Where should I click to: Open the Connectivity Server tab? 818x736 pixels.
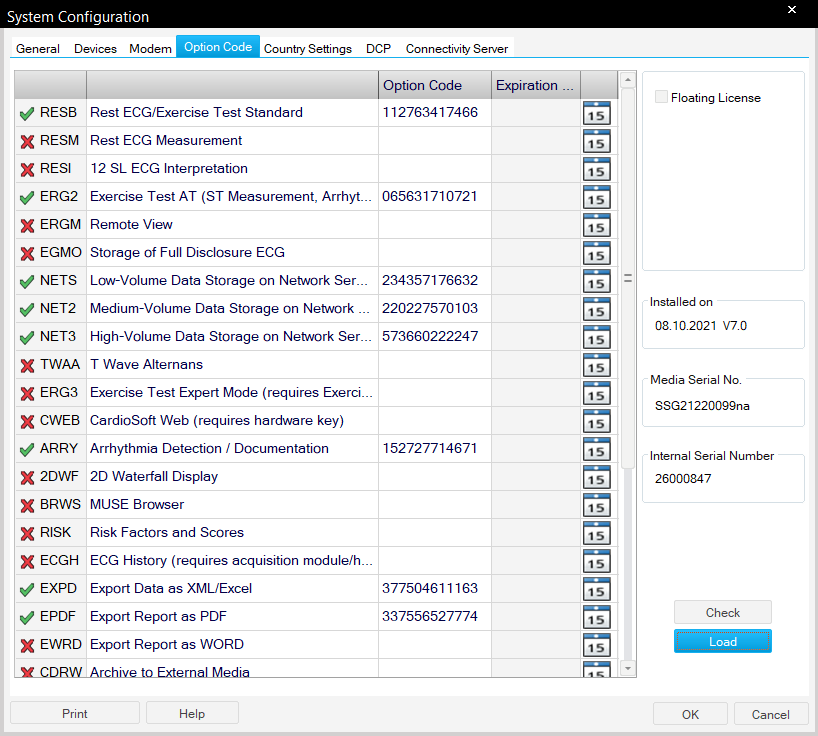click(x=456, y=49)
